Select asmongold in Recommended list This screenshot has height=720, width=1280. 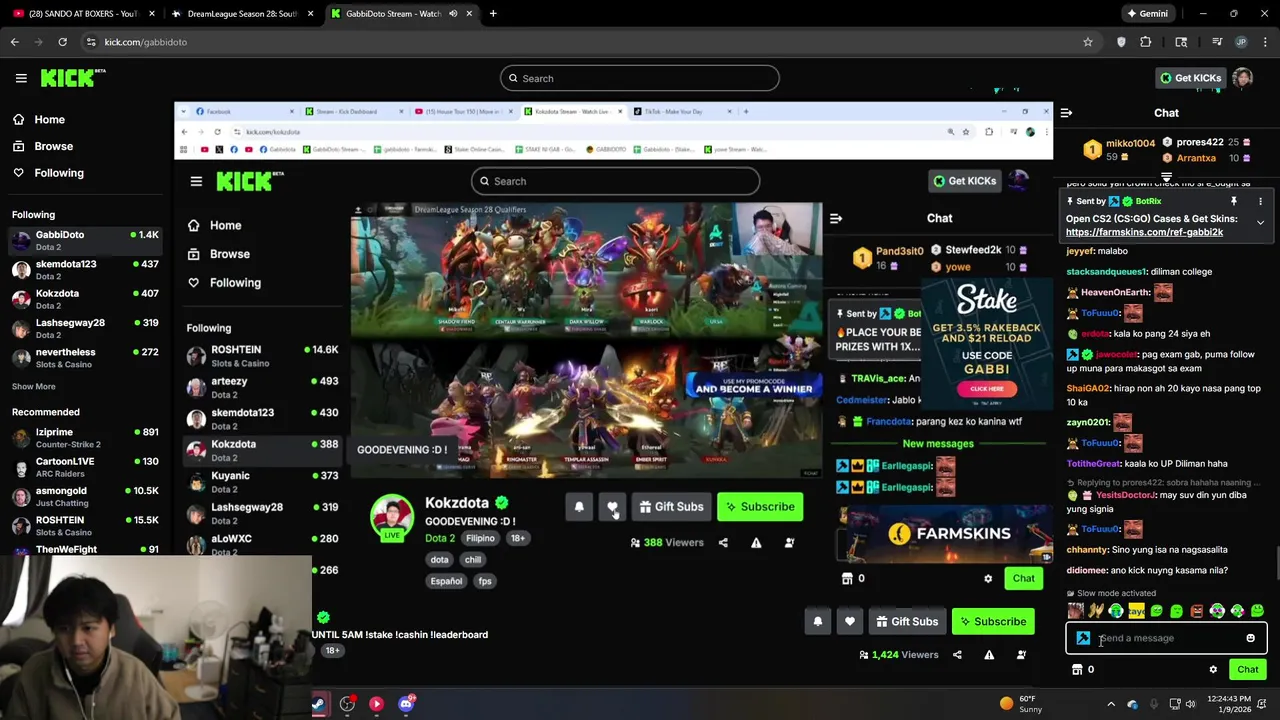coord(86,496)
